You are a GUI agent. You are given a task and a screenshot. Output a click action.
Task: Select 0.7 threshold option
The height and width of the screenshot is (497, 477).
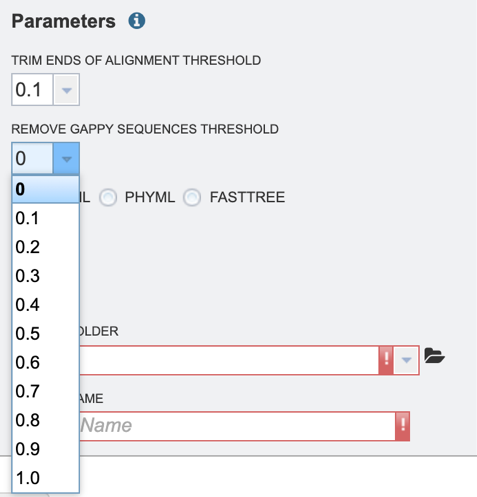pyautogui.click(x=46, y=391)
